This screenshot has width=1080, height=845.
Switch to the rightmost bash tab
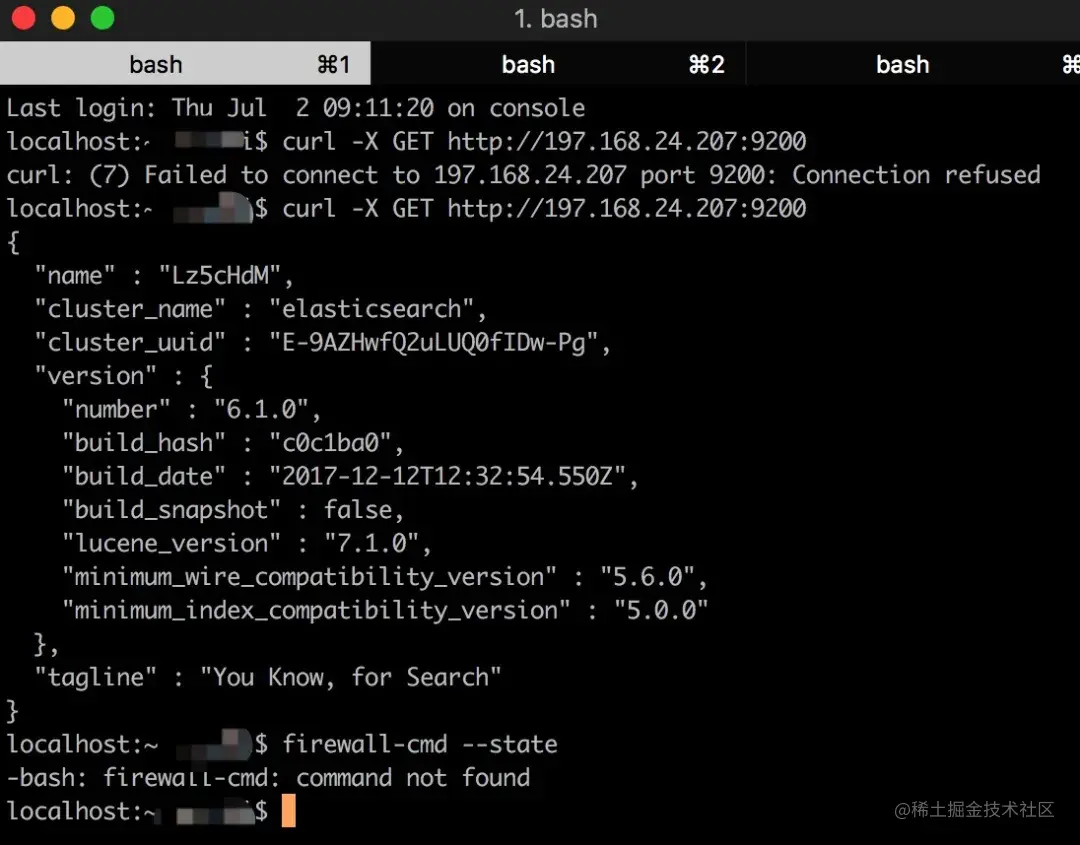[902, 63]
